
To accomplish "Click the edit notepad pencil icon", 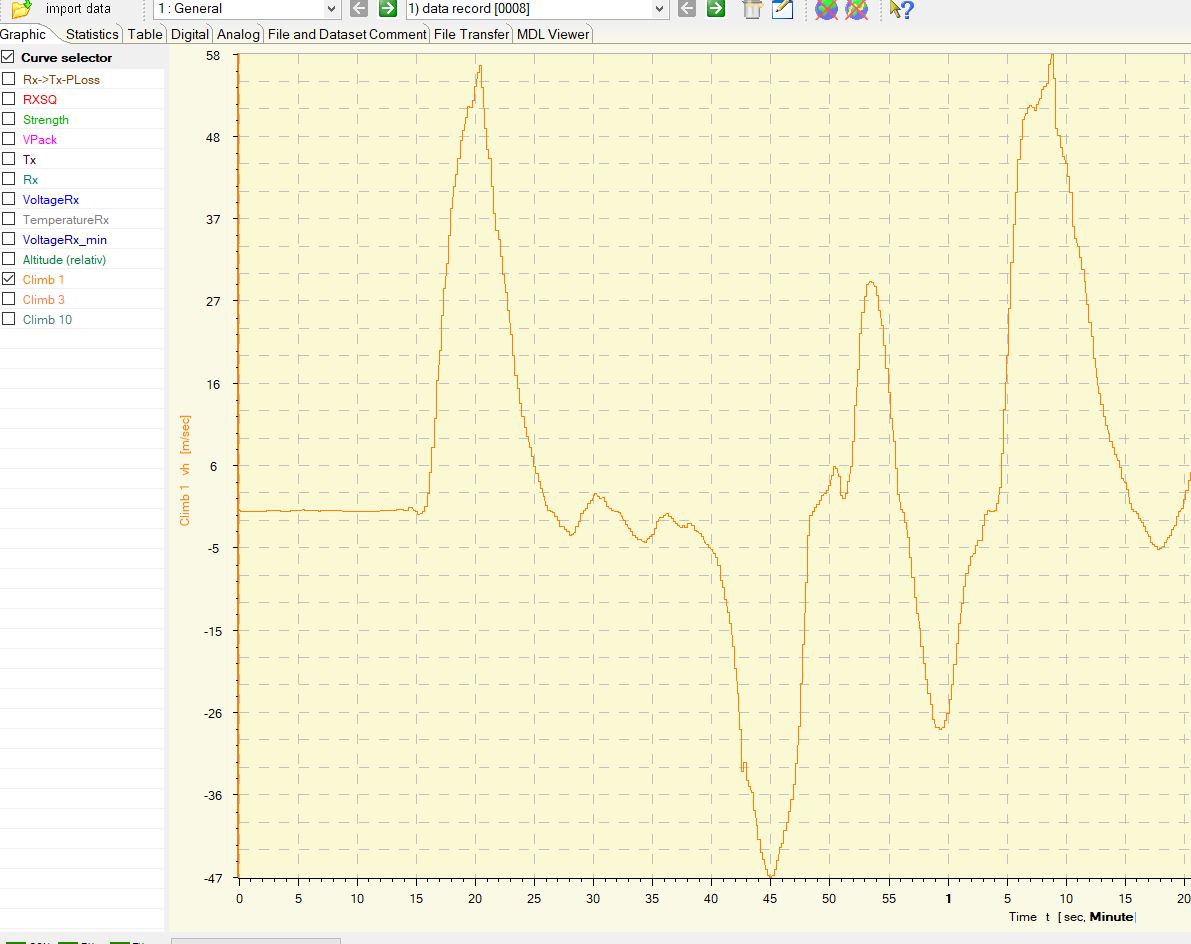I will [782, 10].
